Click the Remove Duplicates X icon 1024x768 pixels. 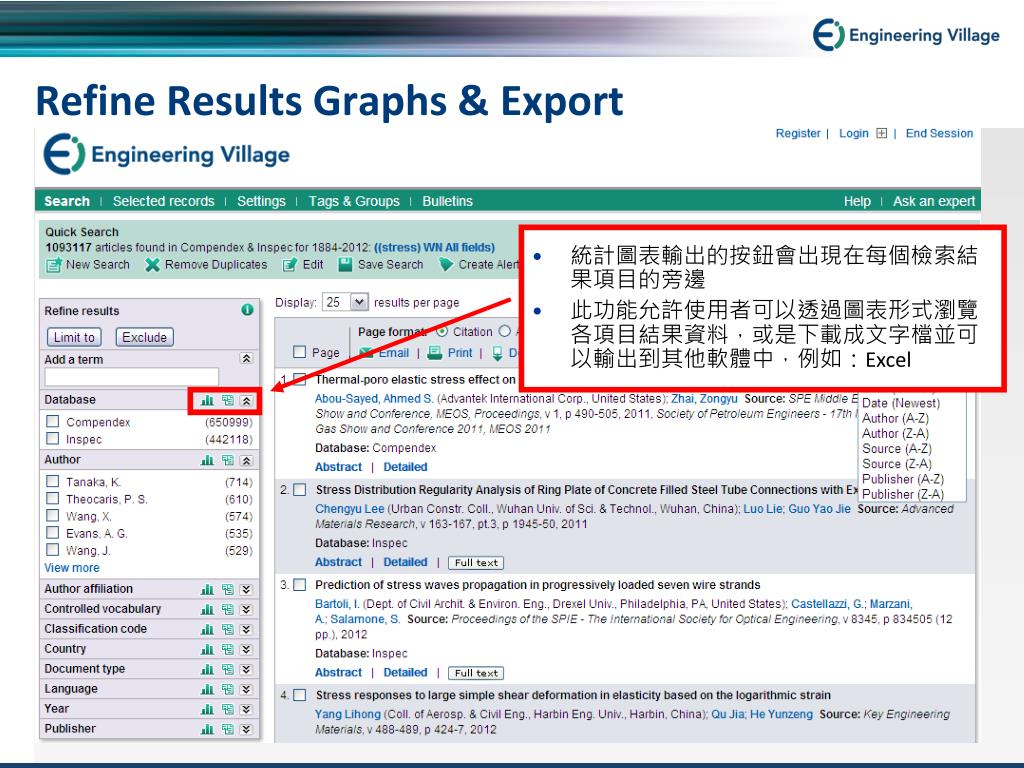pyautogui.click(x=152, y=264)
